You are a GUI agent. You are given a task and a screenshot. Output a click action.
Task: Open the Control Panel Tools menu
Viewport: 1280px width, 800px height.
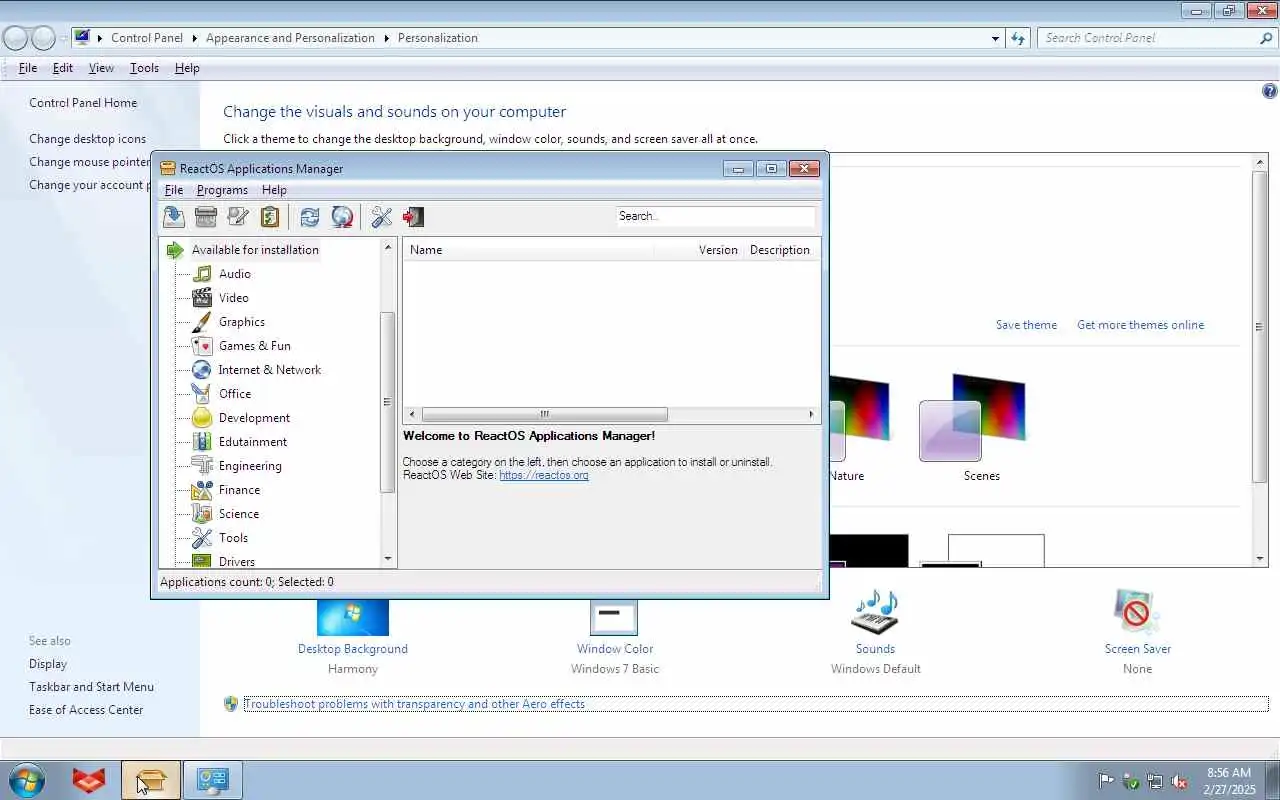[144, 68]
